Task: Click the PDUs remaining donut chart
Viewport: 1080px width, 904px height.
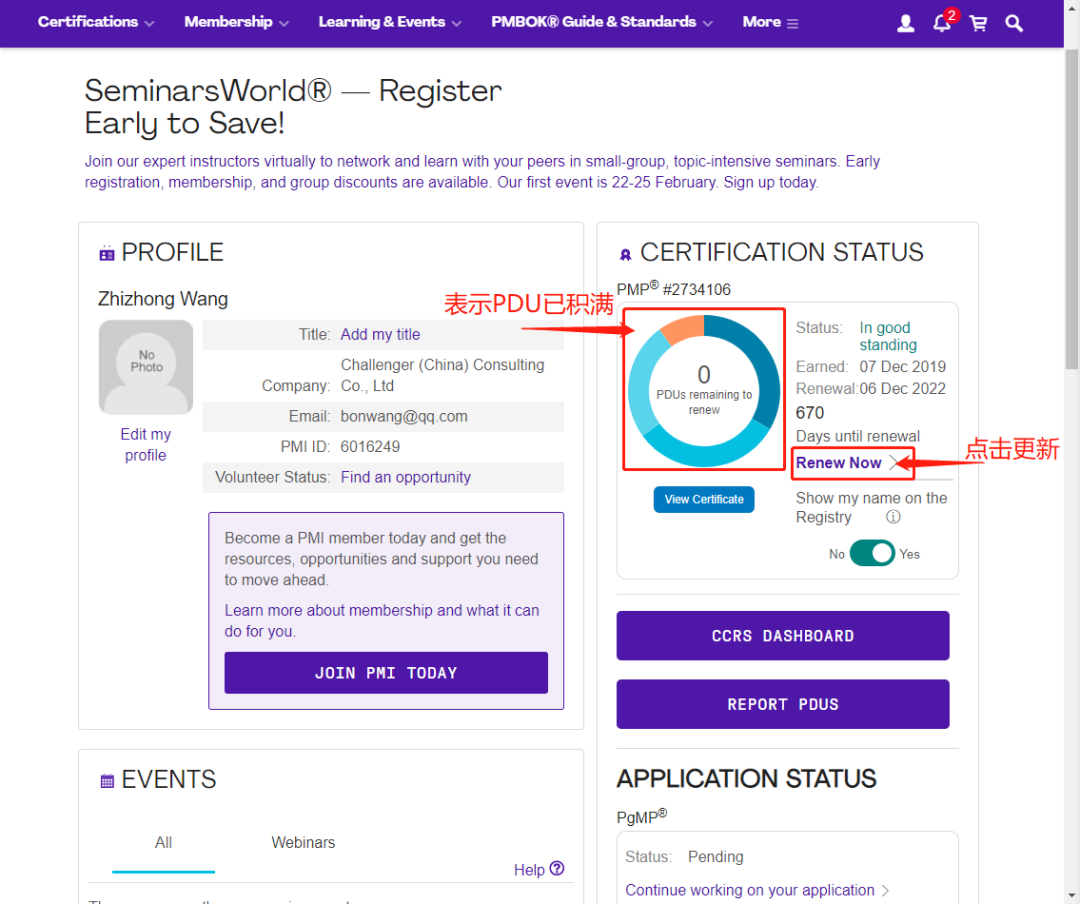Action: (x=704, y=391)
